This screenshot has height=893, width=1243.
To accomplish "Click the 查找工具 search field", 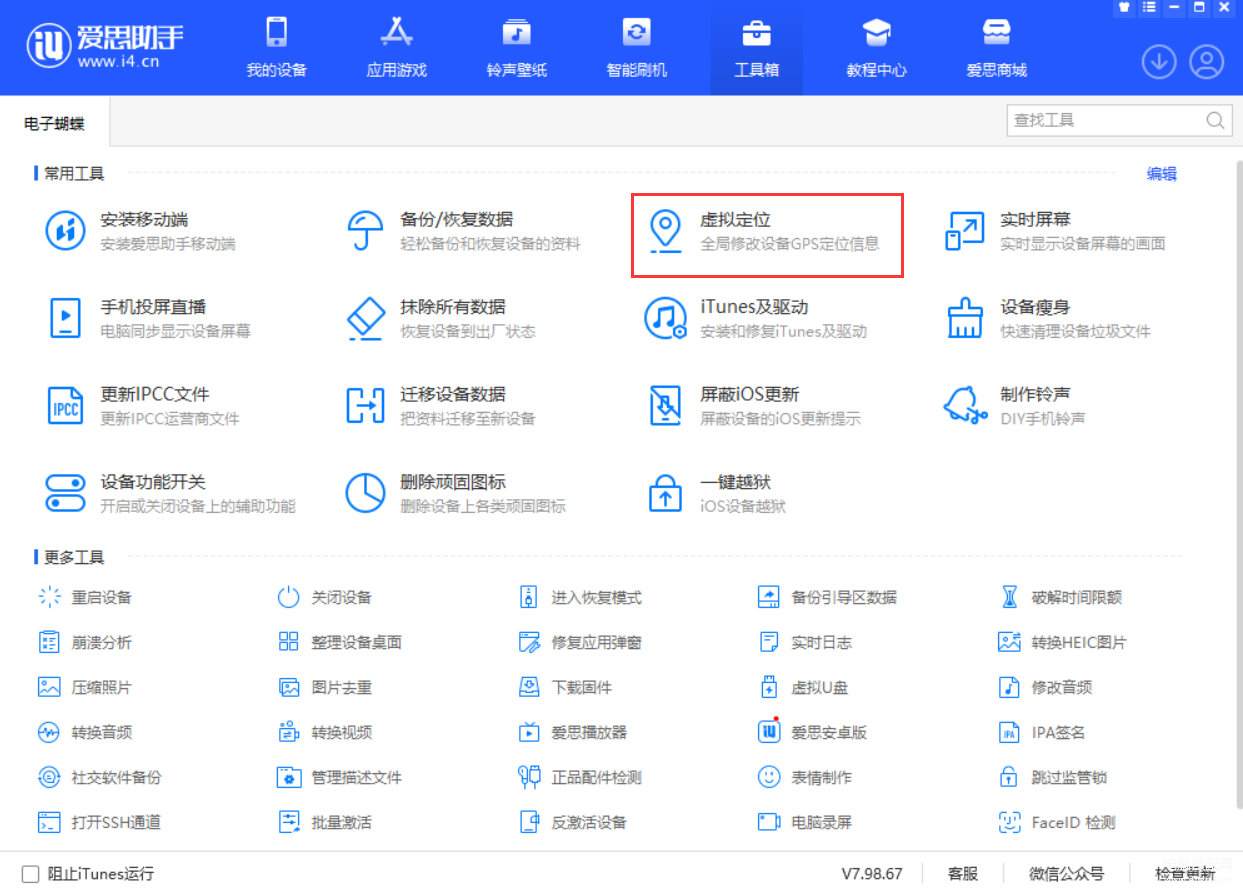I will click(x=1118, y=120).
